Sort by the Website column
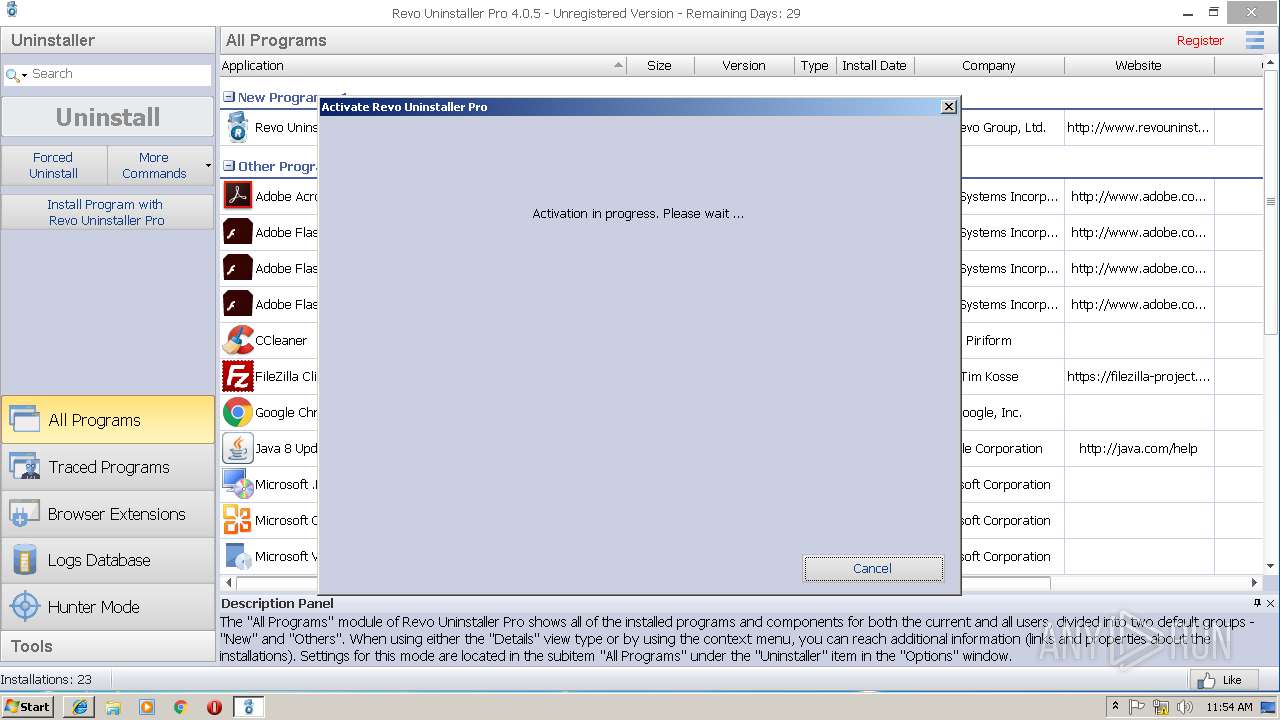 1138,65
